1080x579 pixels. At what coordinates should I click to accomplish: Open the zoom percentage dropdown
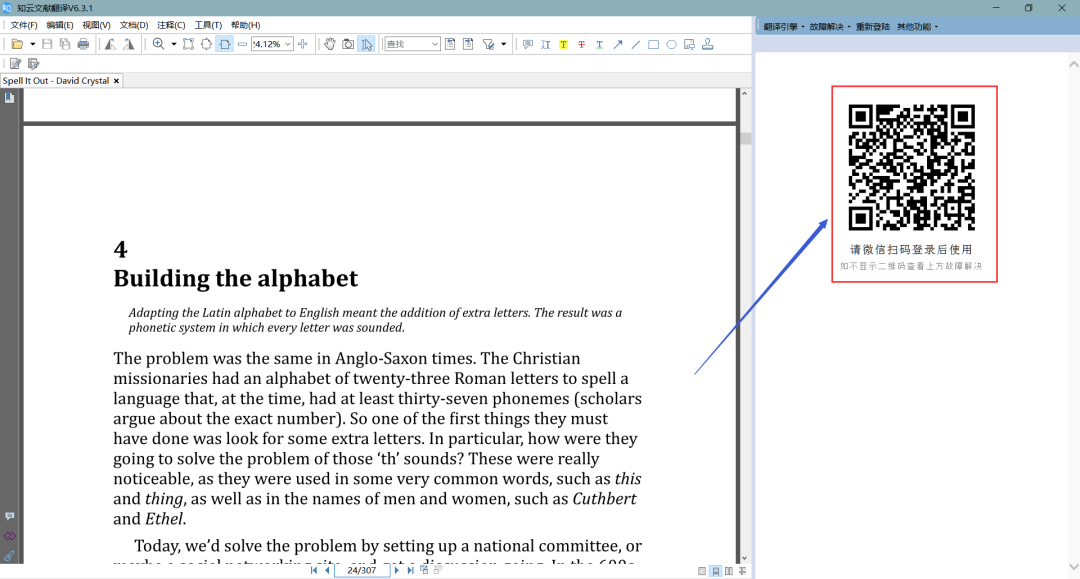[x=288, y=44]
